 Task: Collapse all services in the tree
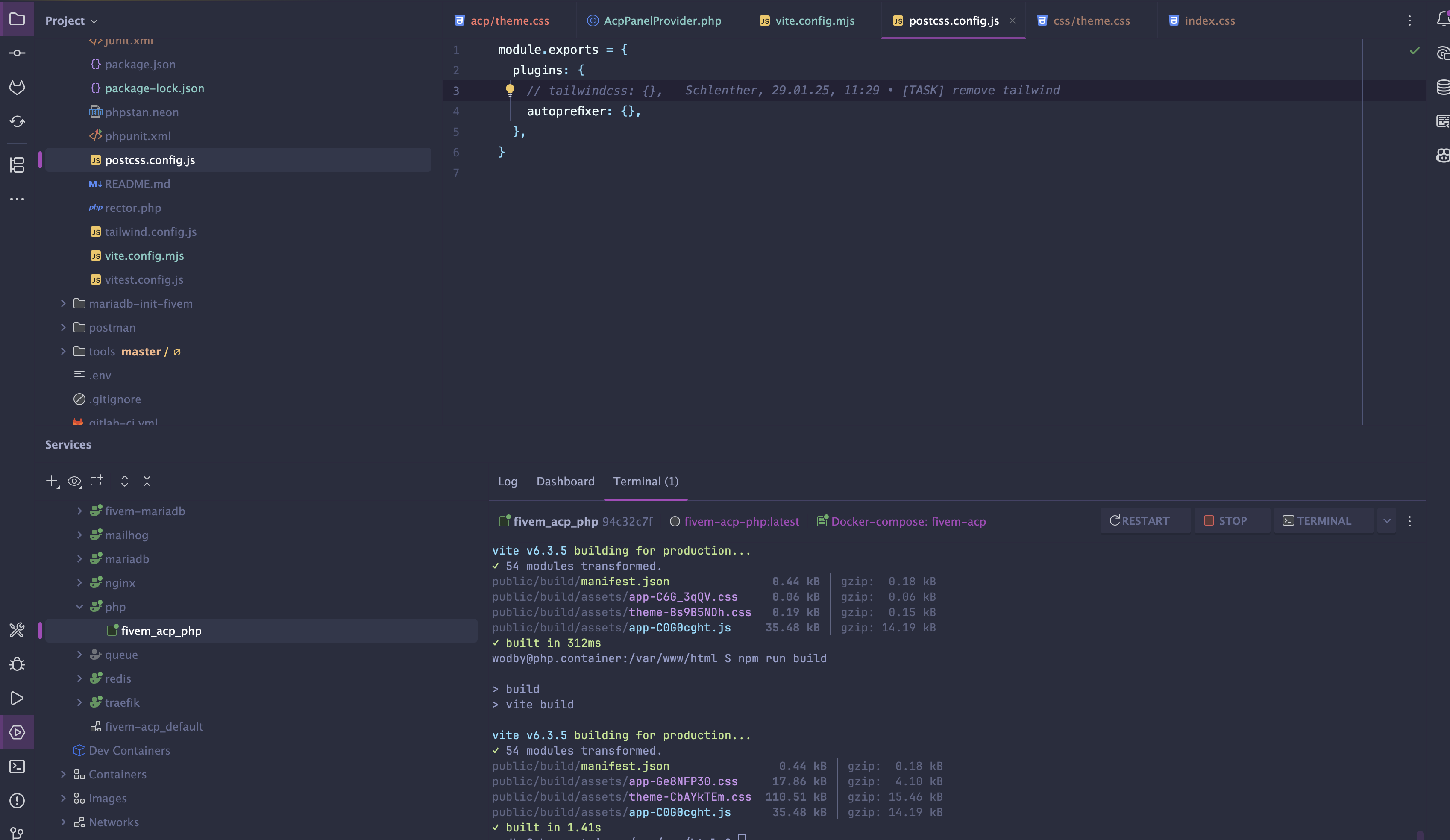click(x=147, y=481)
